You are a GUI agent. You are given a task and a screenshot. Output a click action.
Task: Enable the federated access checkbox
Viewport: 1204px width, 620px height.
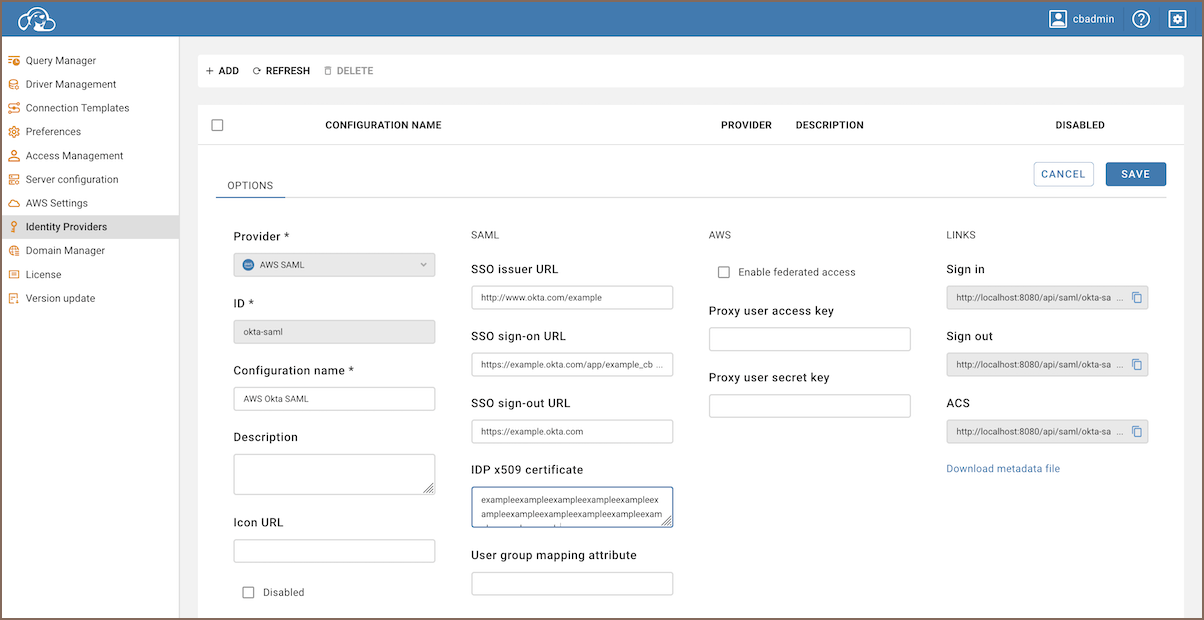(x=724, y=272)
